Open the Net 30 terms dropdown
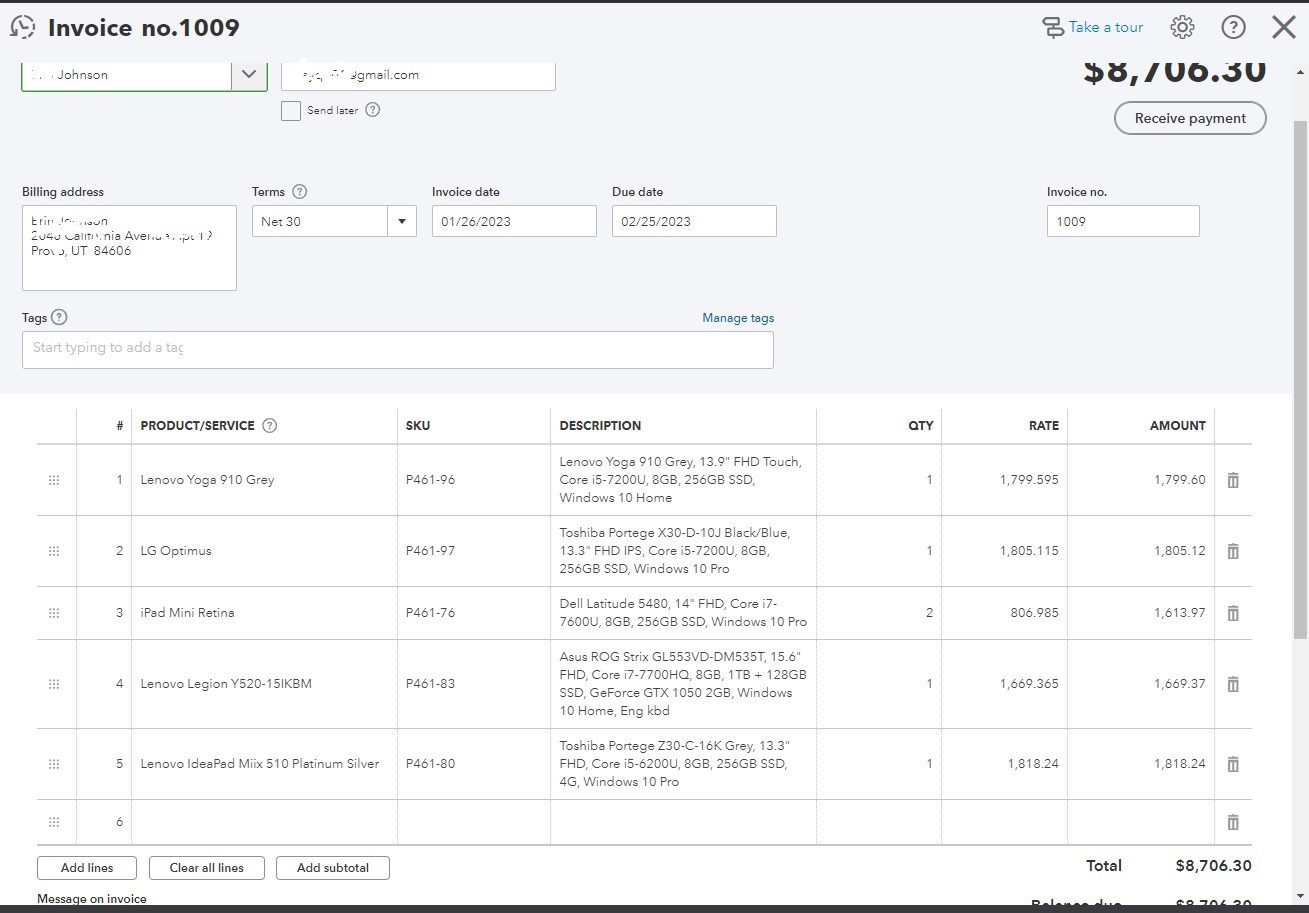 tap(402, 221)
